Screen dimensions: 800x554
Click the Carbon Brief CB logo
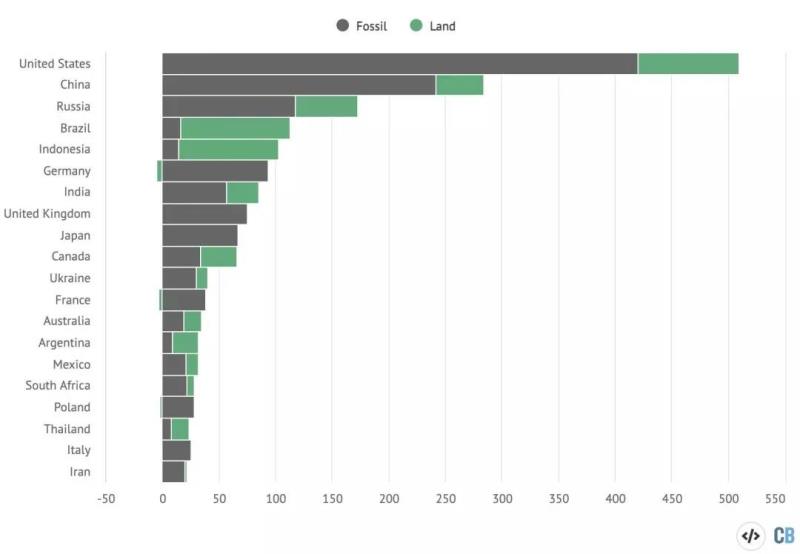[784, 536]
